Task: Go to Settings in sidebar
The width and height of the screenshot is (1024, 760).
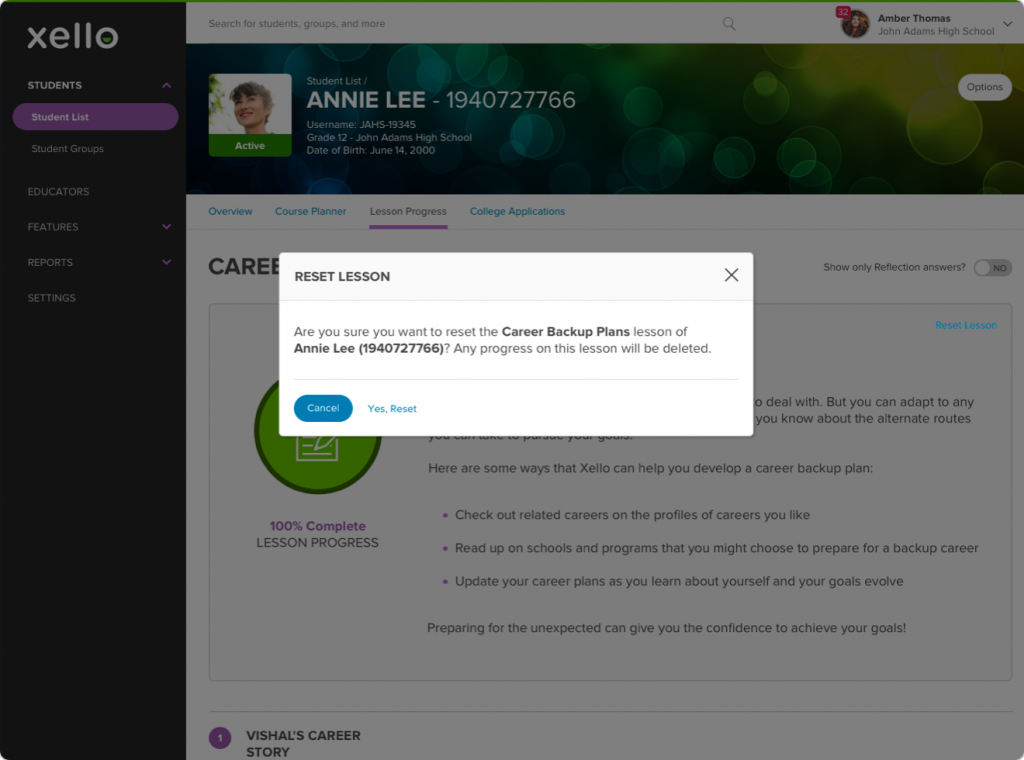Action: tap(51, 298)
